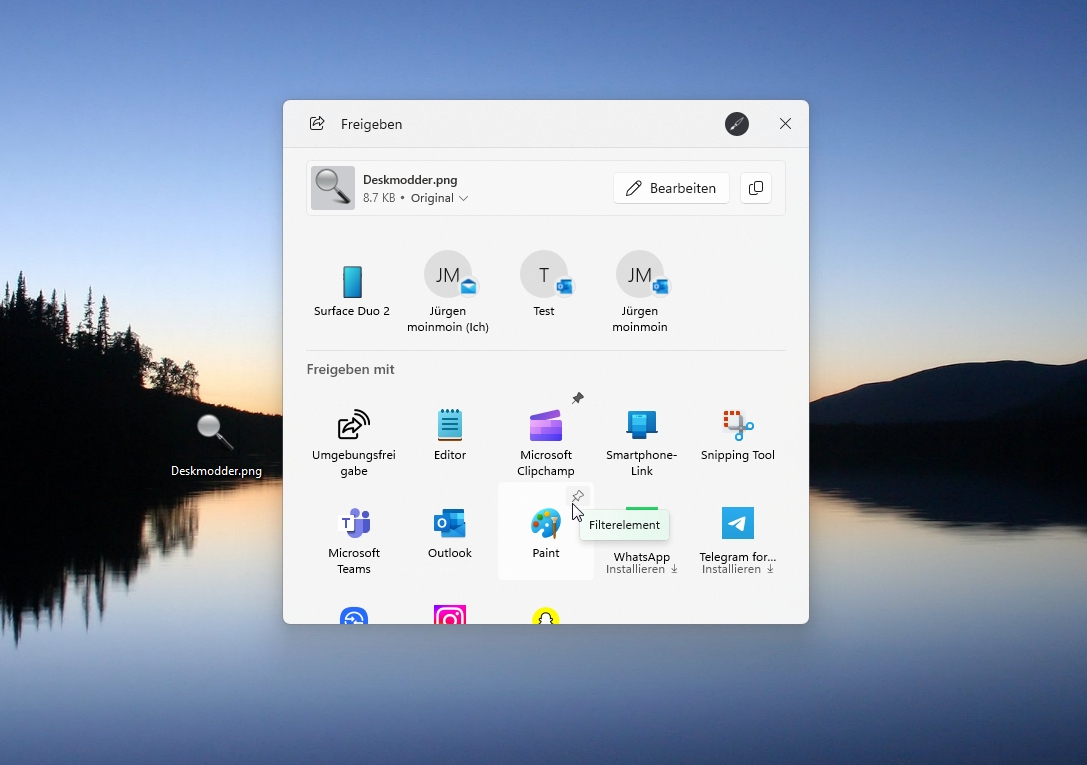Open the image in Paint

pos(546,532)
